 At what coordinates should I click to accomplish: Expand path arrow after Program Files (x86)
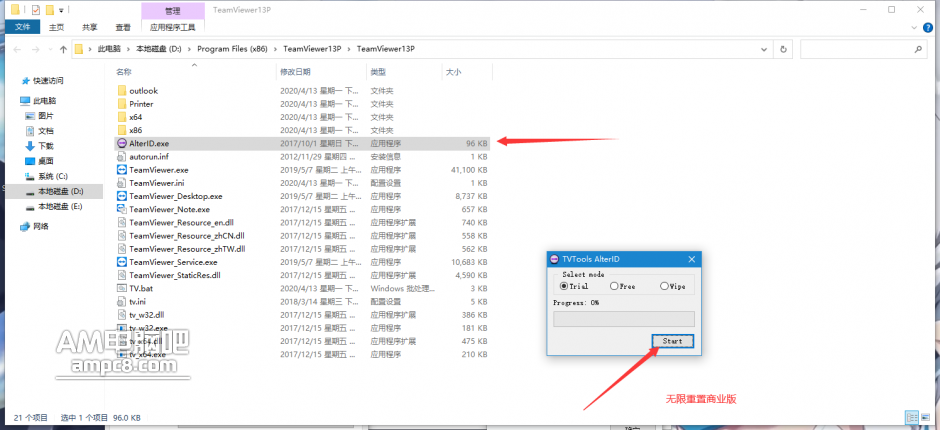click(x=278, y=49)
